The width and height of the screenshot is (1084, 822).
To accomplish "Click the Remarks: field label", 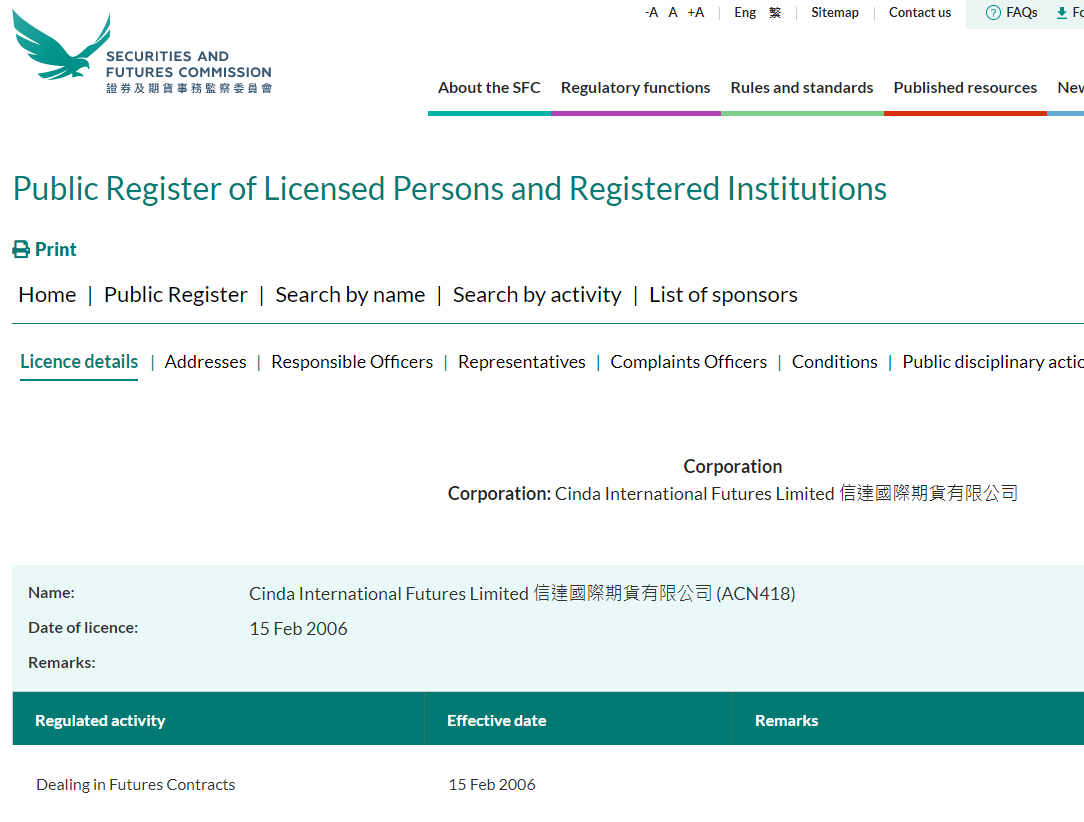I will pyautogui.click(x=62, y=662).
